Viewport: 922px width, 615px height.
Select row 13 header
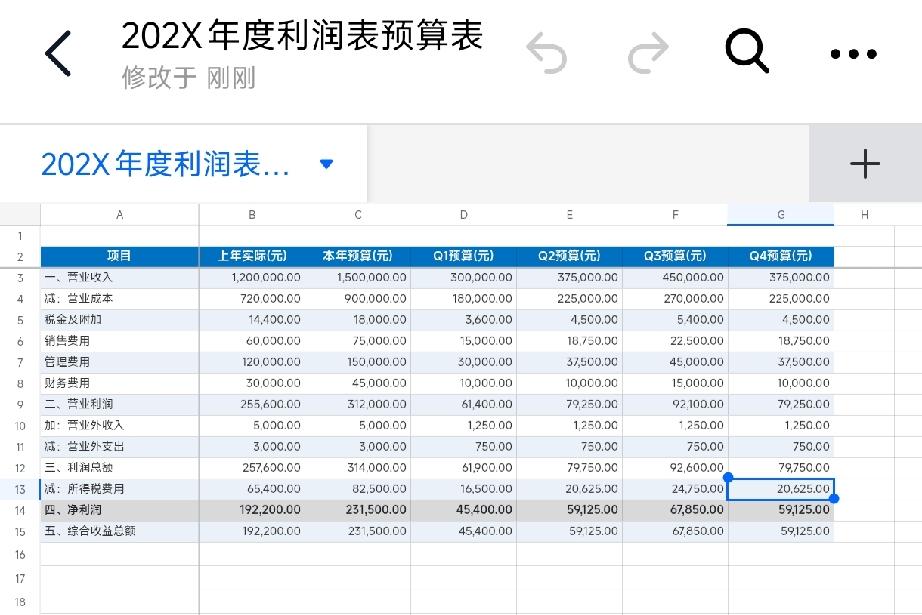(x=20, y=489)
